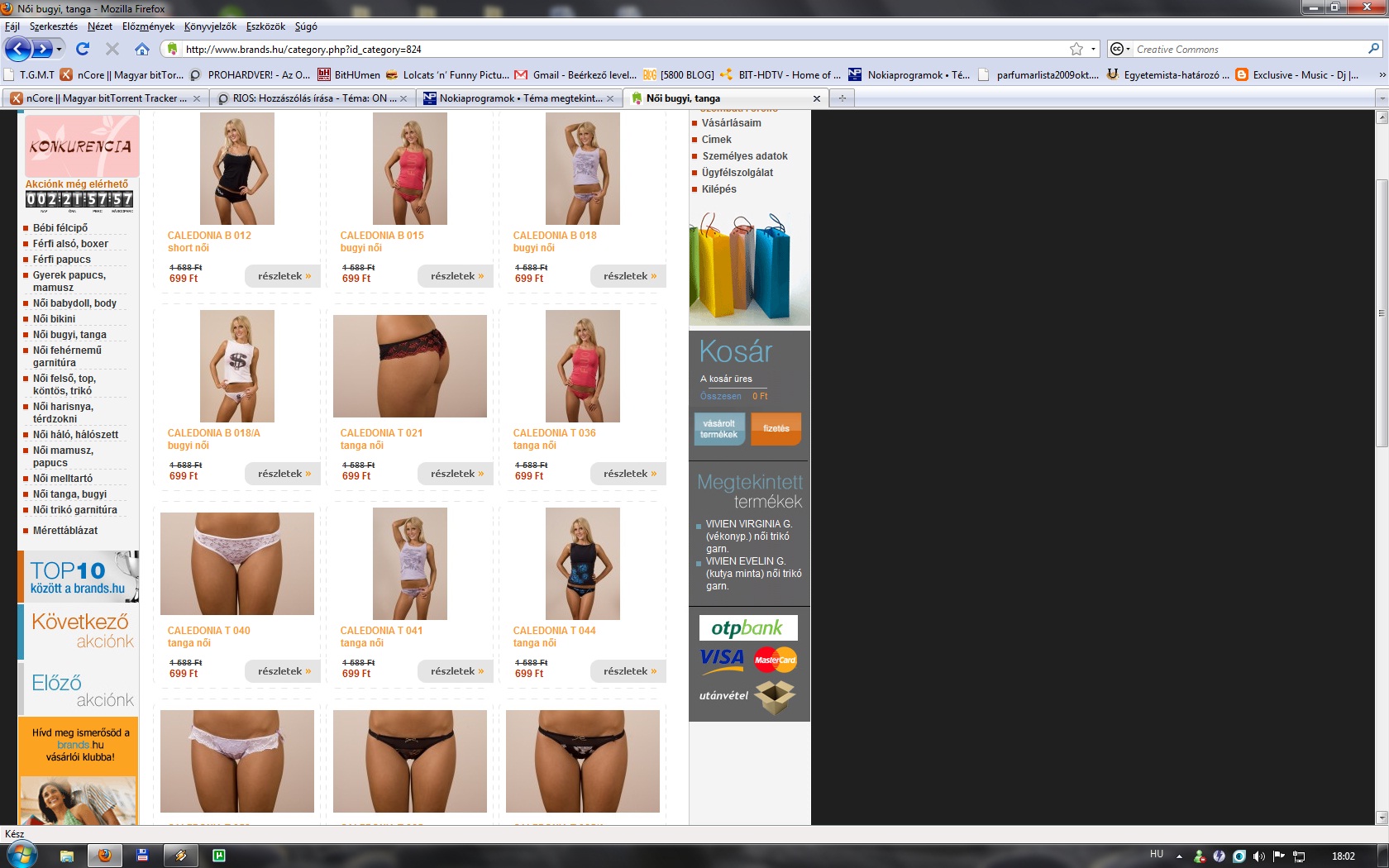Open the Mérettáblázat link
This screenshot has height=868, width=1389.
point(65,531)
